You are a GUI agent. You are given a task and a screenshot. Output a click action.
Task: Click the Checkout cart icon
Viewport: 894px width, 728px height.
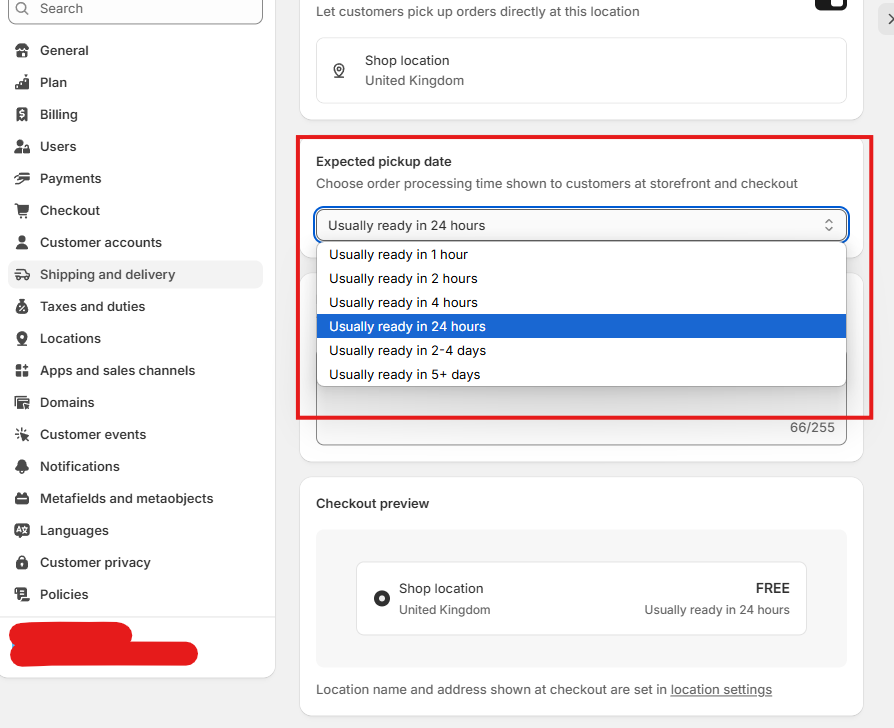pyautogui.click(x=22, y=210)
